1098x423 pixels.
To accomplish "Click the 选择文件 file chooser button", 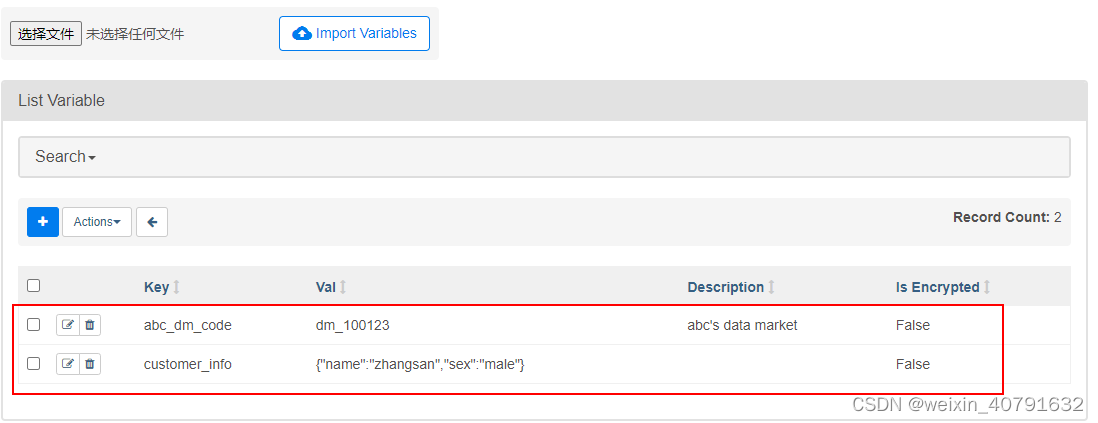I will point(46,34).
